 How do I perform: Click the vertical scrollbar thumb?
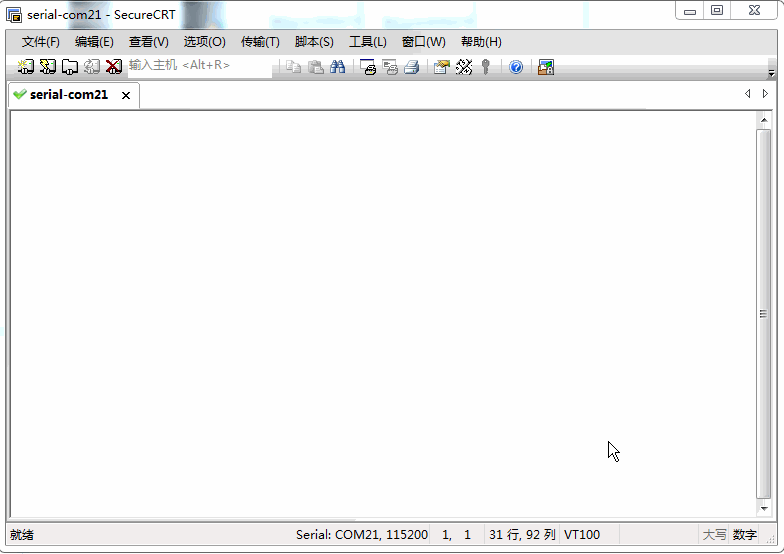pos(764,314)
